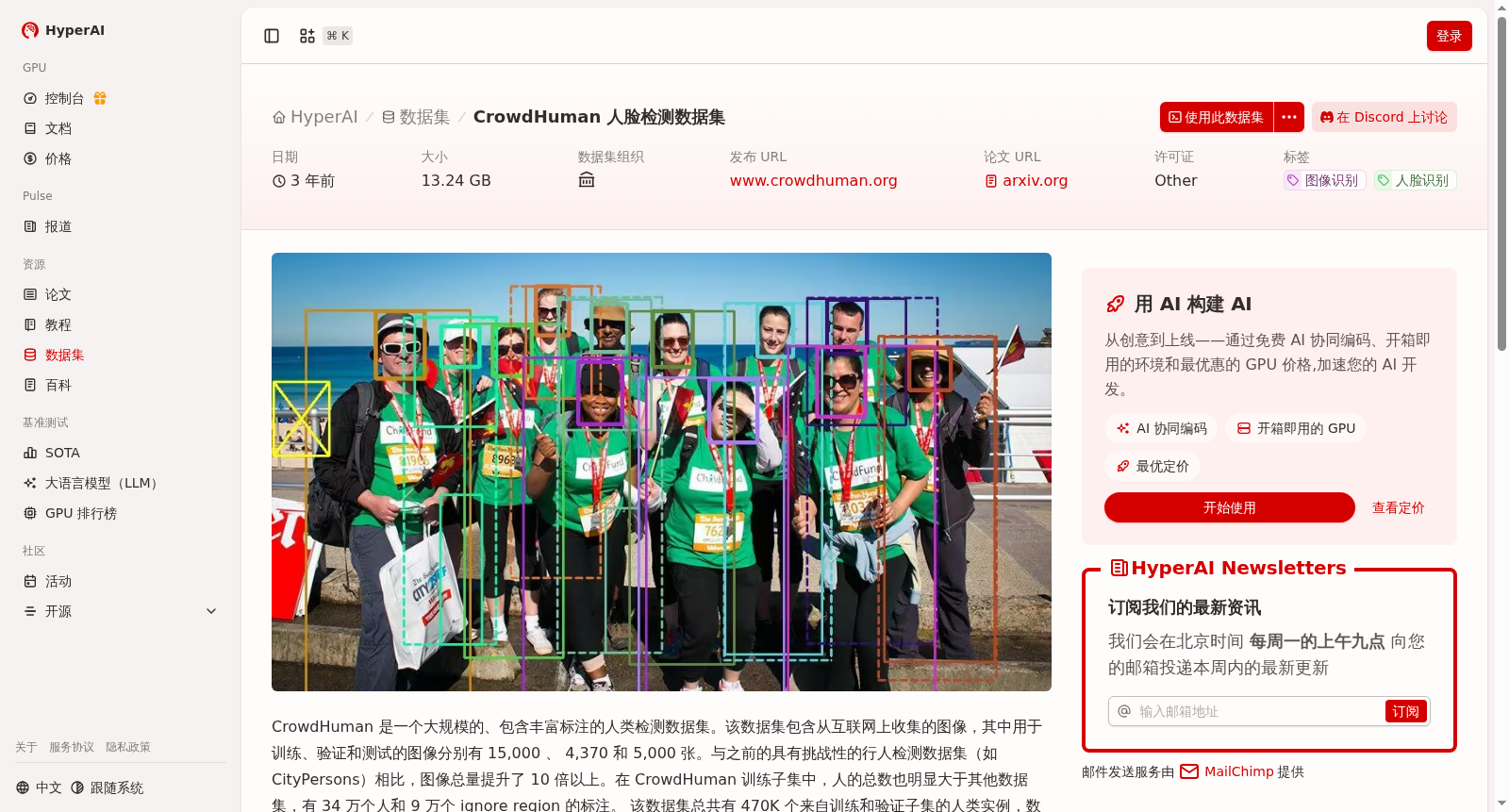Click the gift icon next to 控制台
1509x812 pixels.
[100, 98]
